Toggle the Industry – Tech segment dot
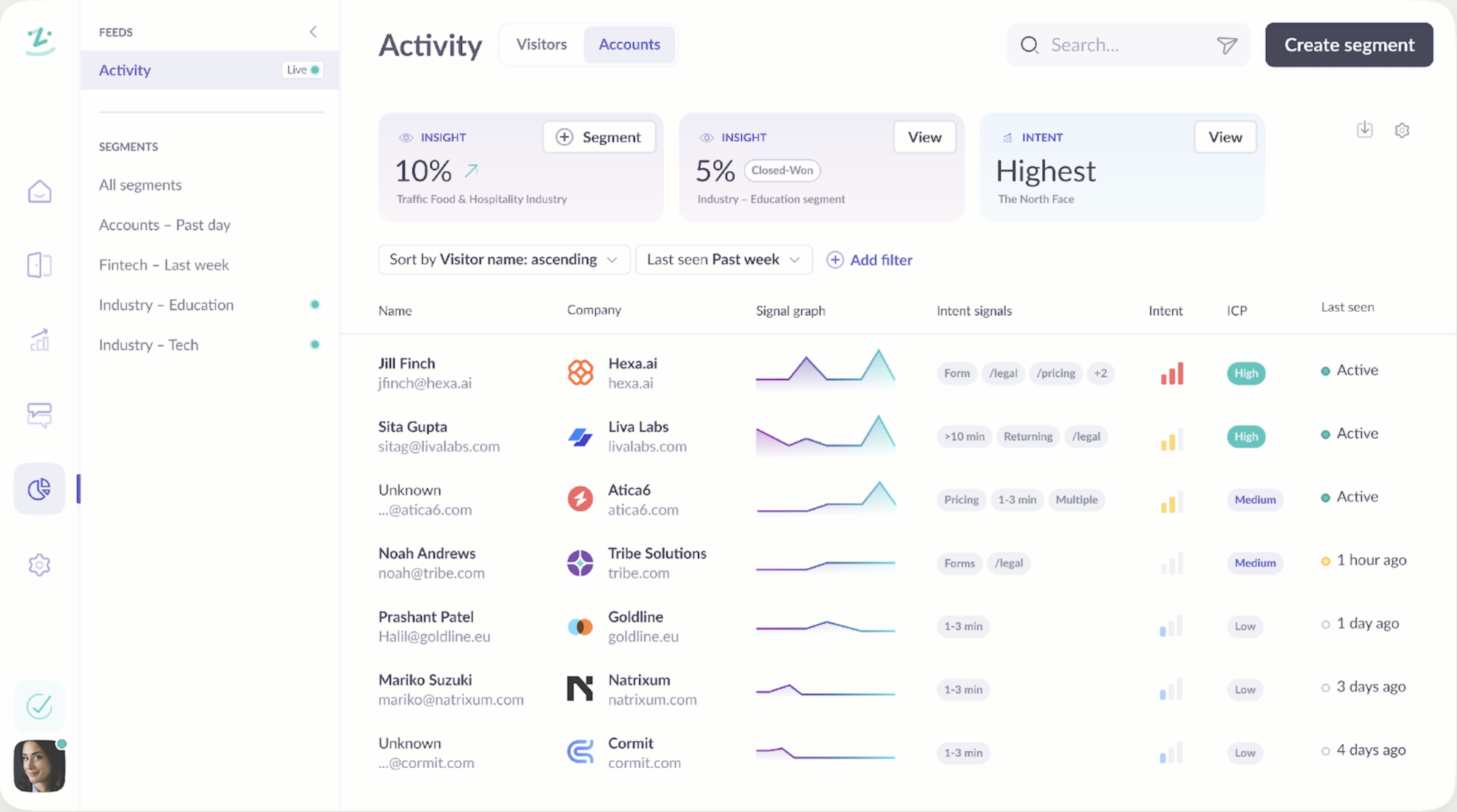 click(x=315, y=344)
